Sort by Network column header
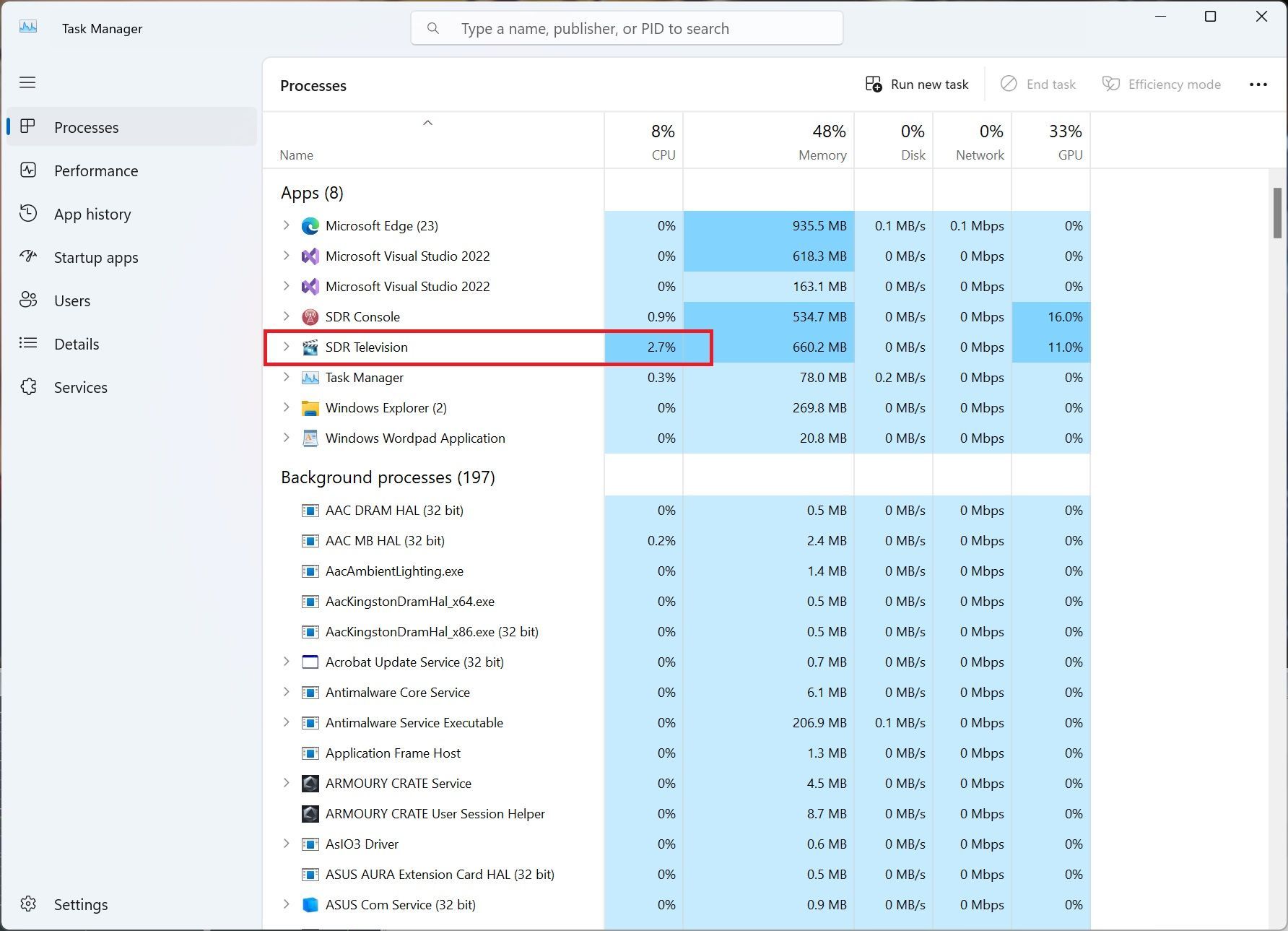Viewport: 1288px width, 931px height. coord(972,141)
